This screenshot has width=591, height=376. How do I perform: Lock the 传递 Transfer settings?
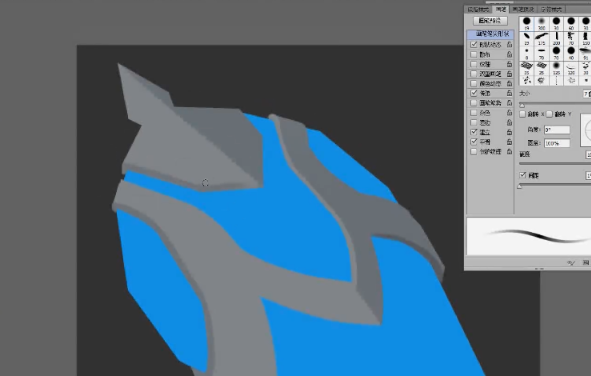pos(509,93)
